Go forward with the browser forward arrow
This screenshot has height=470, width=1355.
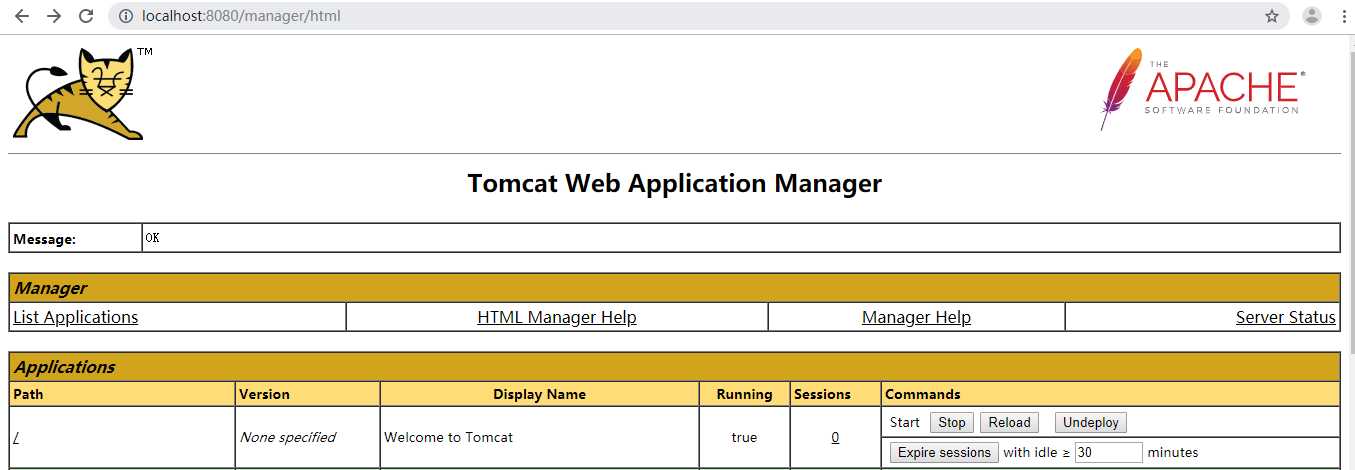[x=54, y=16]
